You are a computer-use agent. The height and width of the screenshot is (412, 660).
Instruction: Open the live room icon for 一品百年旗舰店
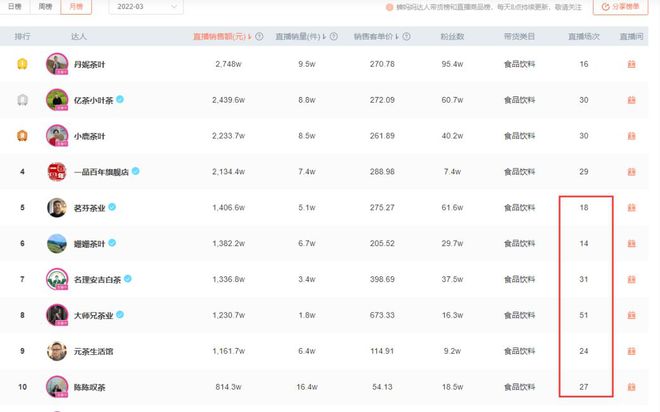631,172
